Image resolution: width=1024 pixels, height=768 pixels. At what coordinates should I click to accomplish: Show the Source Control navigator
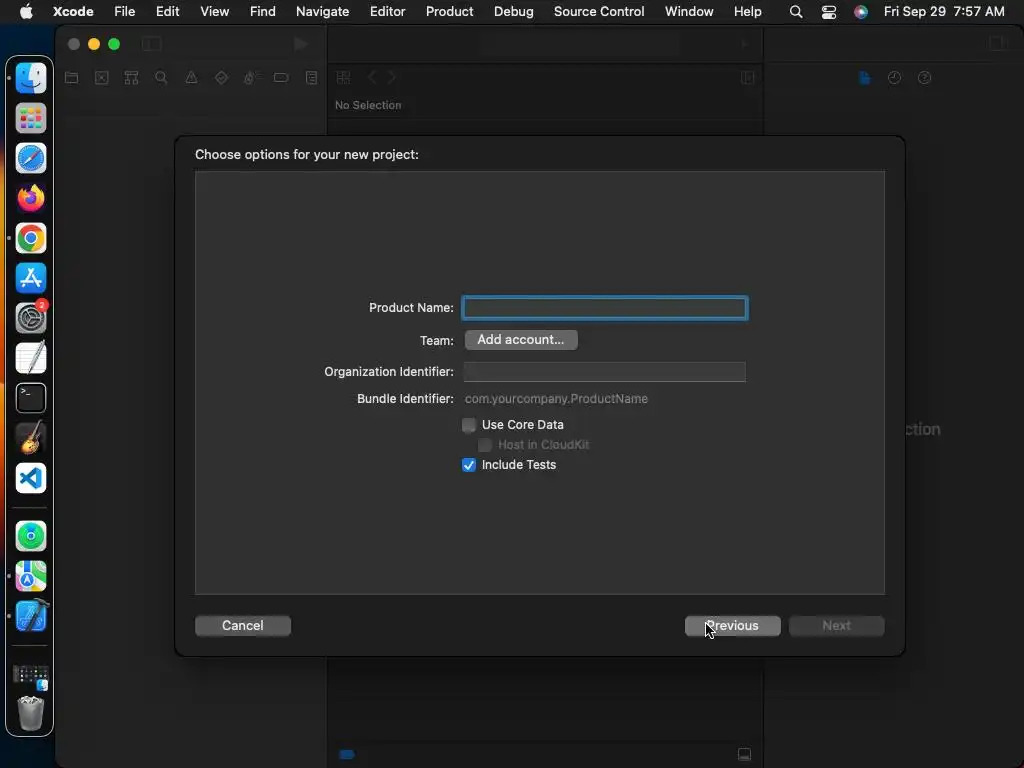tap(102, 78)
